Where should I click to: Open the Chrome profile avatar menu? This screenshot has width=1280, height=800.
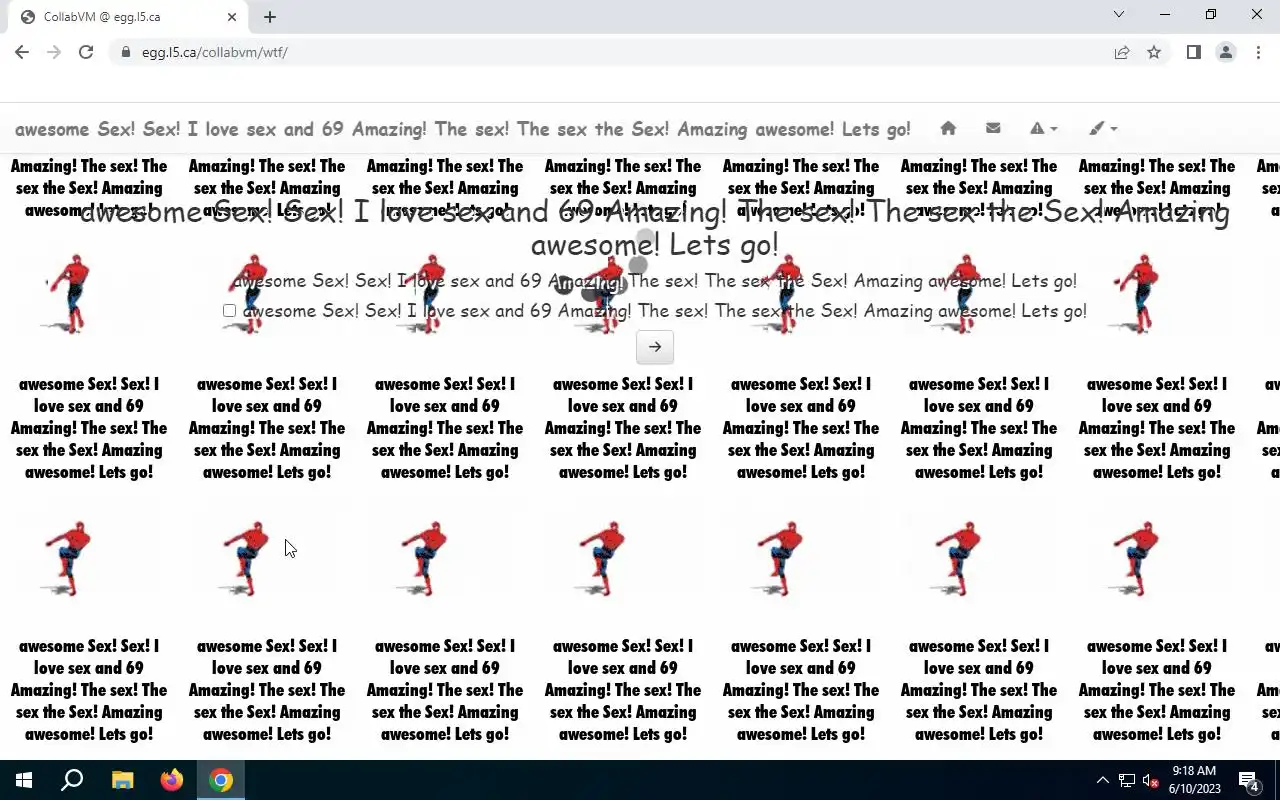[x=1226, y=52]
